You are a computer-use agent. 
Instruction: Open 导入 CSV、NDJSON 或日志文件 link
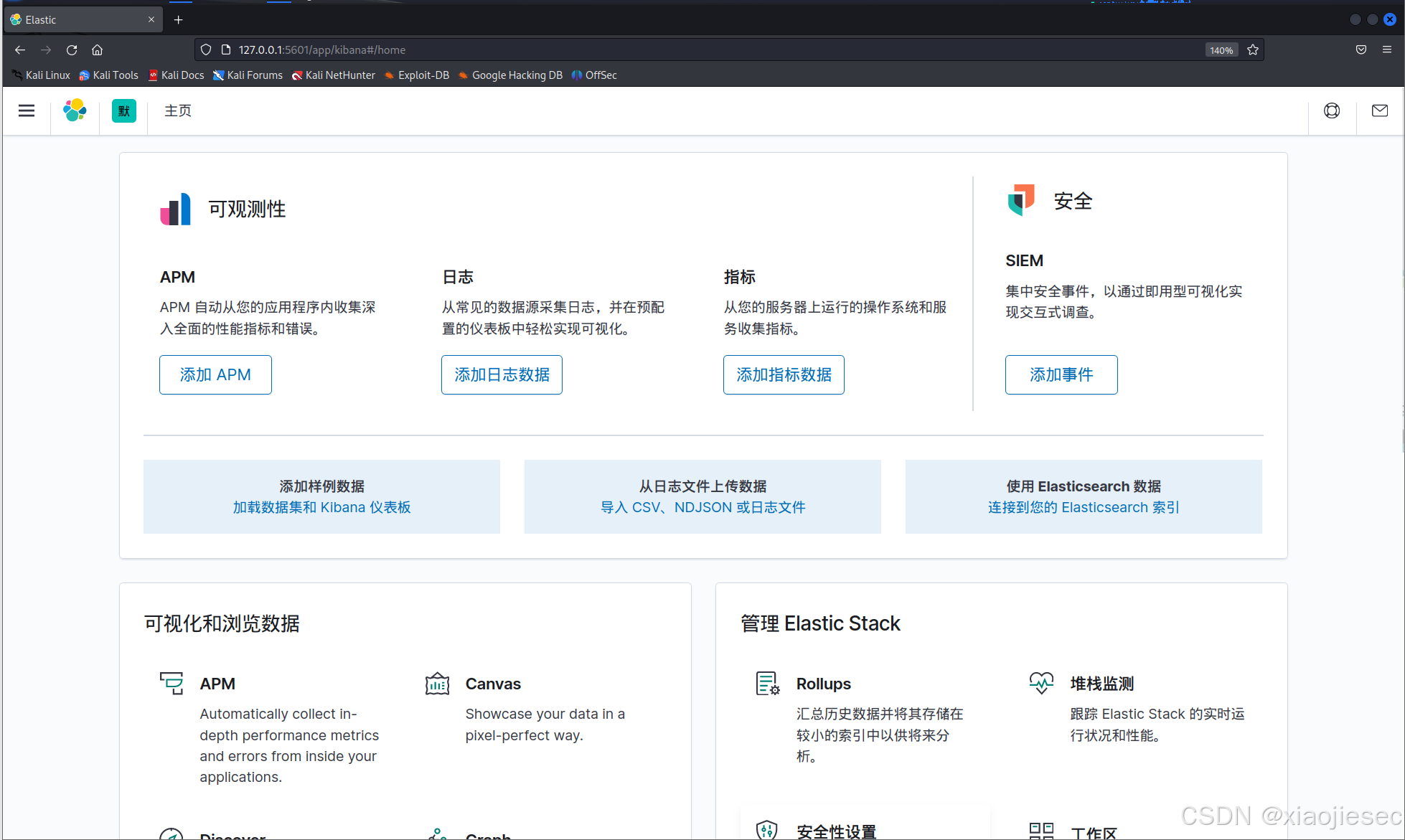coord(702,507)
